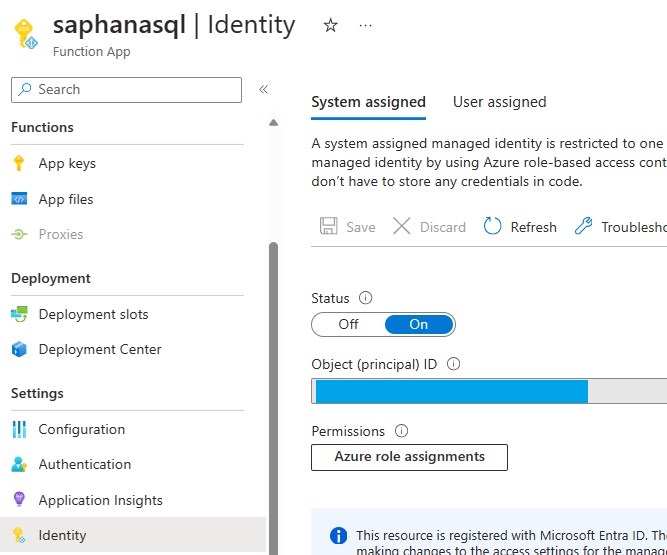Click the Search input field
The height and width of the screenshot is (555, 667).
[126, 90]
